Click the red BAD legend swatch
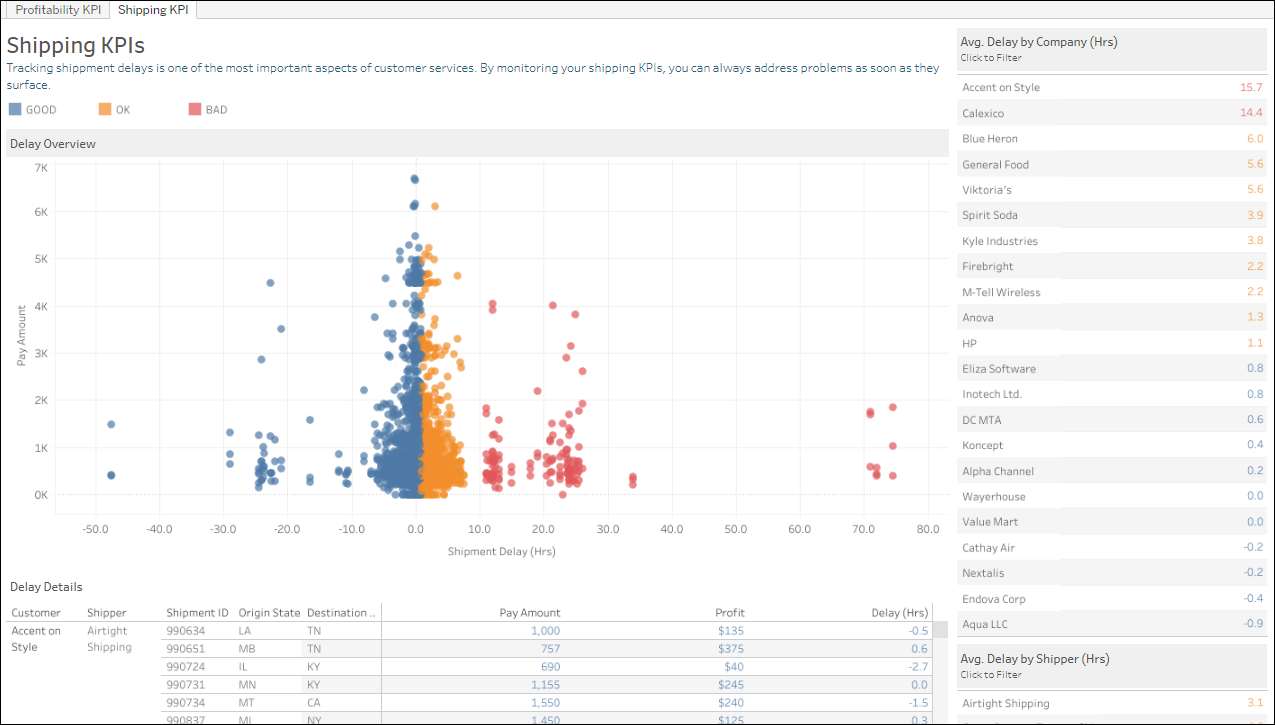 tap(195, 110)
